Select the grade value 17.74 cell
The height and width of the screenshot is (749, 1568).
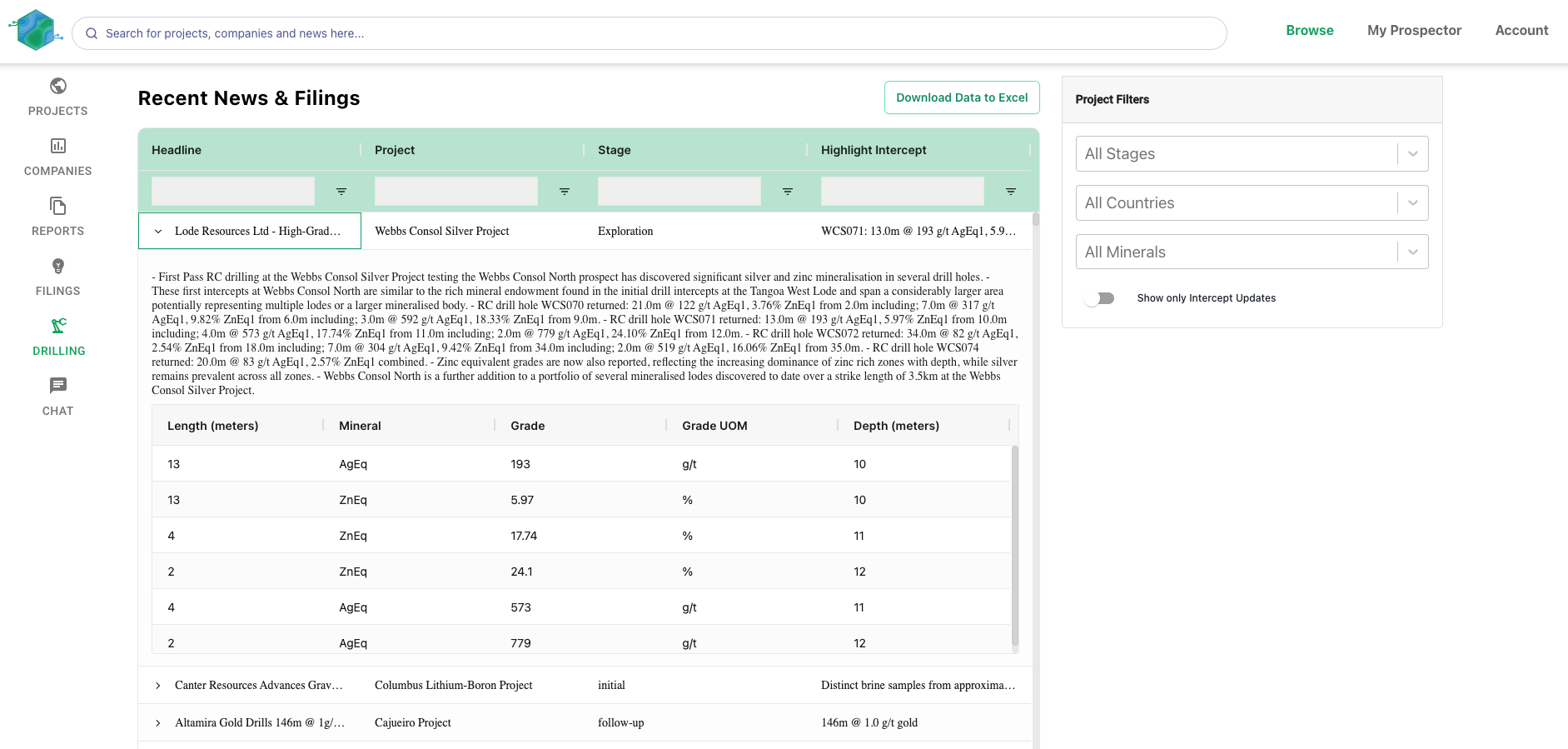click(x=581, y=536)
